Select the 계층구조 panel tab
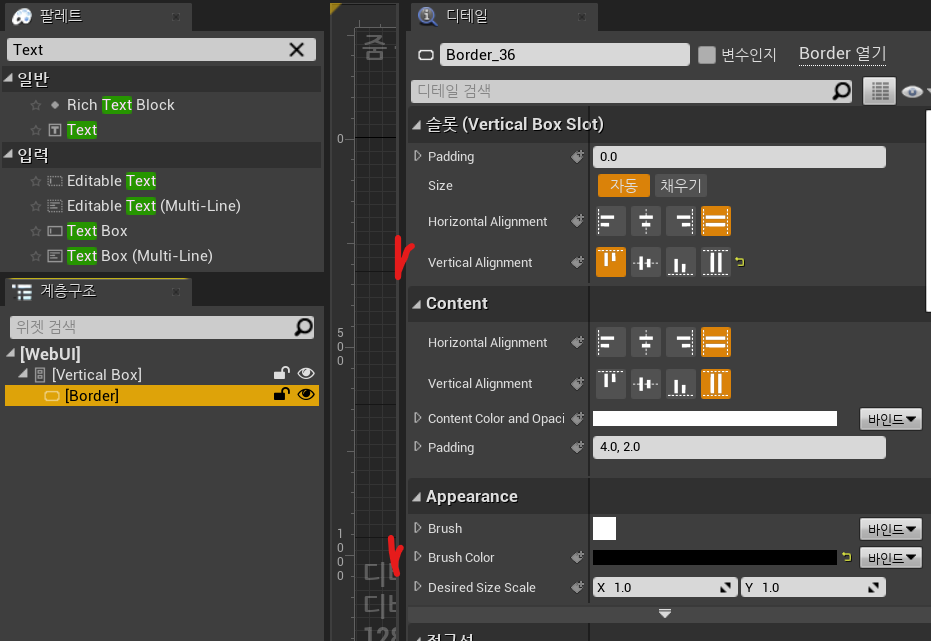The height and width of the screenshot is (641, 931). [x=66, y=292]
